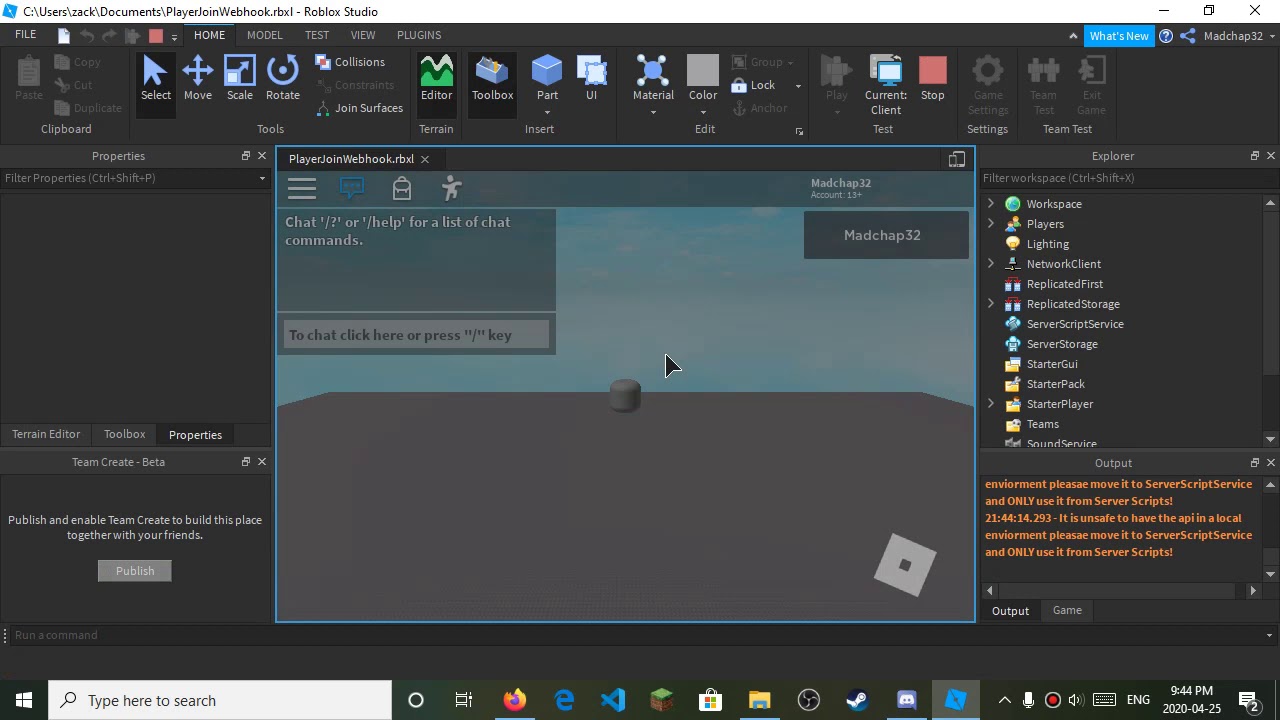Toggle Collisions option
The image size is (1280, 720).
point(350,62)
